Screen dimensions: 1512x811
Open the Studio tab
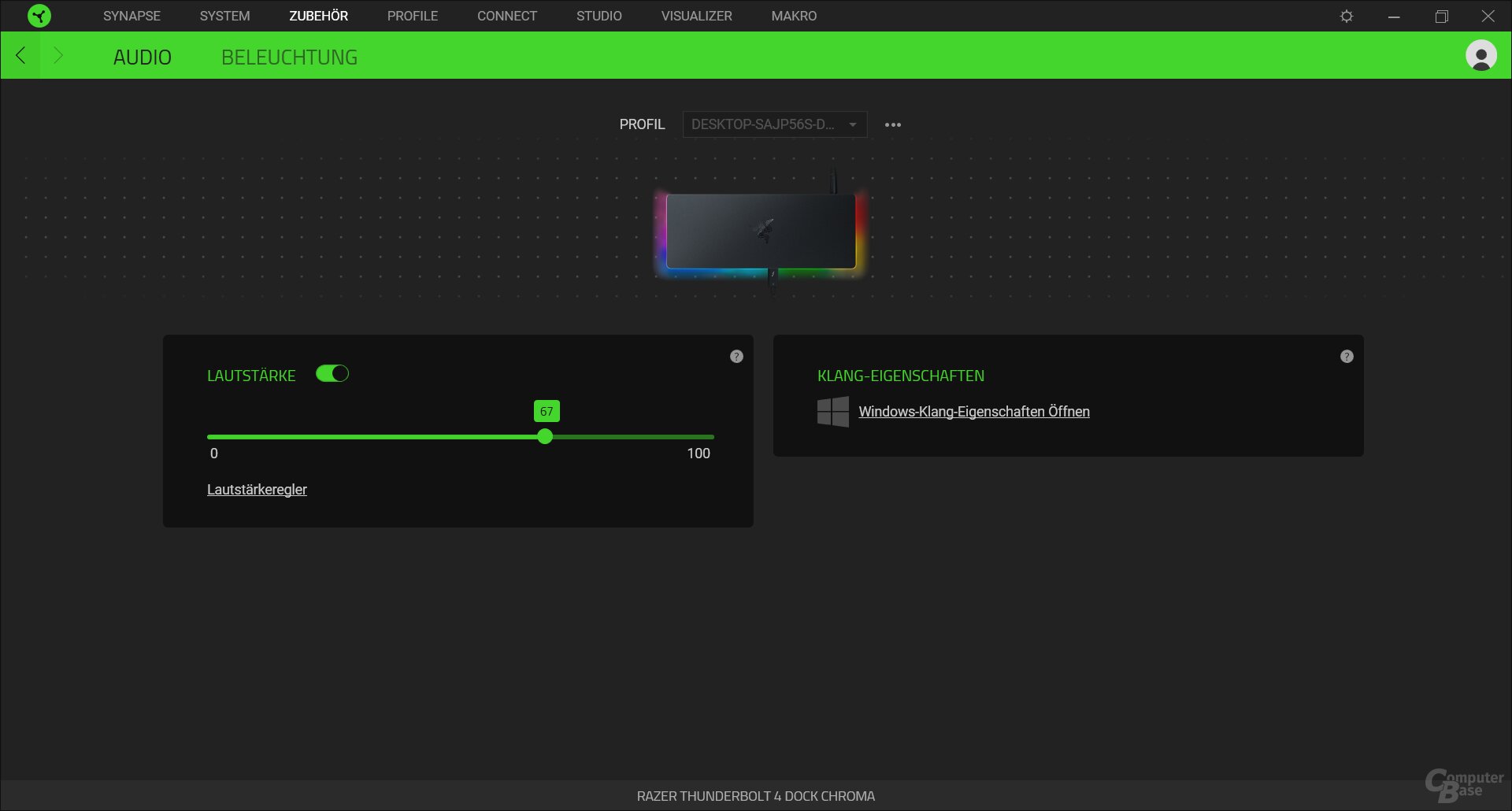point(599,16)
